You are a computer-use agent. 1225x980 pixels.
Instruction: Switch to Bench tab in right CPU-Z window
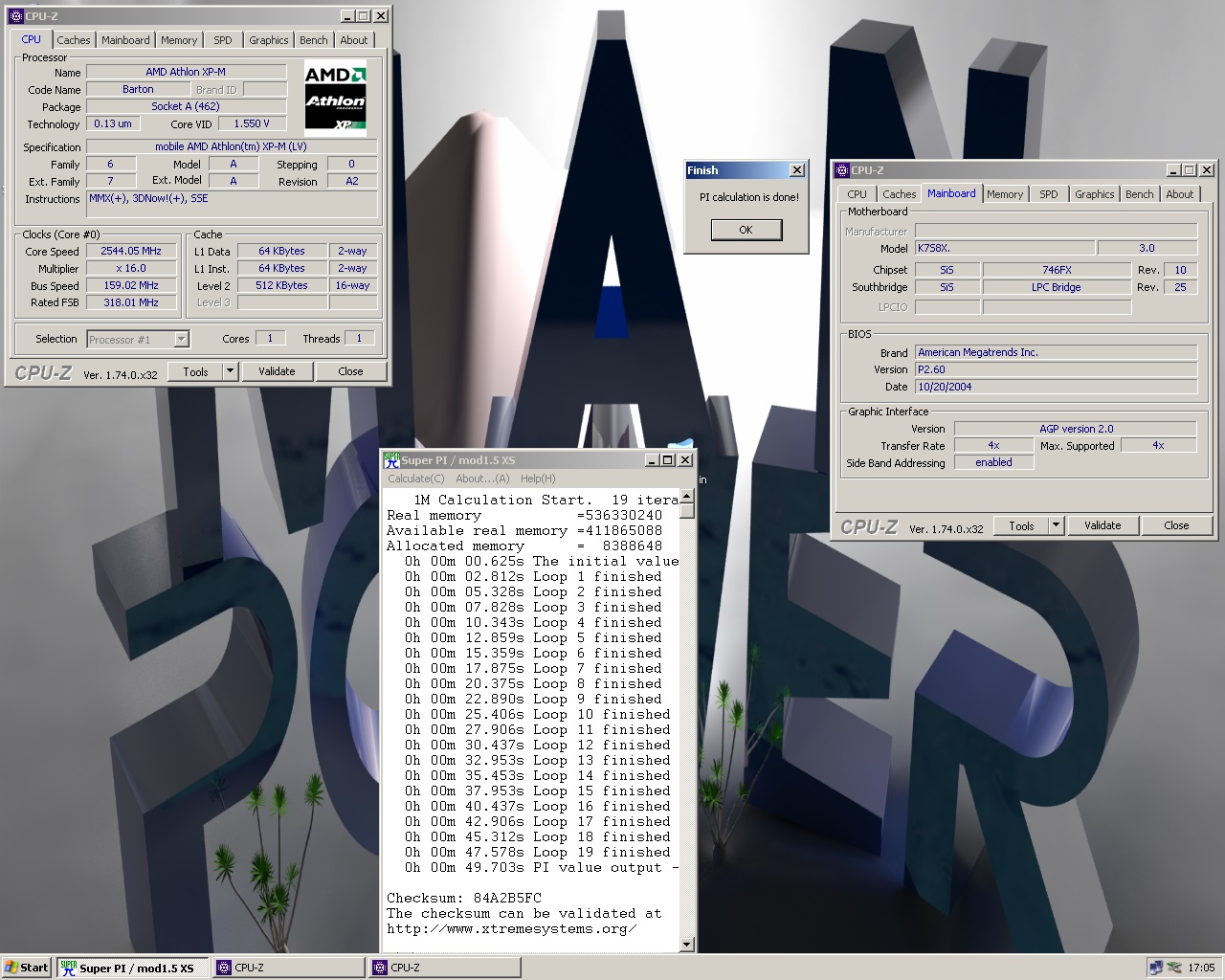click(x=1139, y=194)
